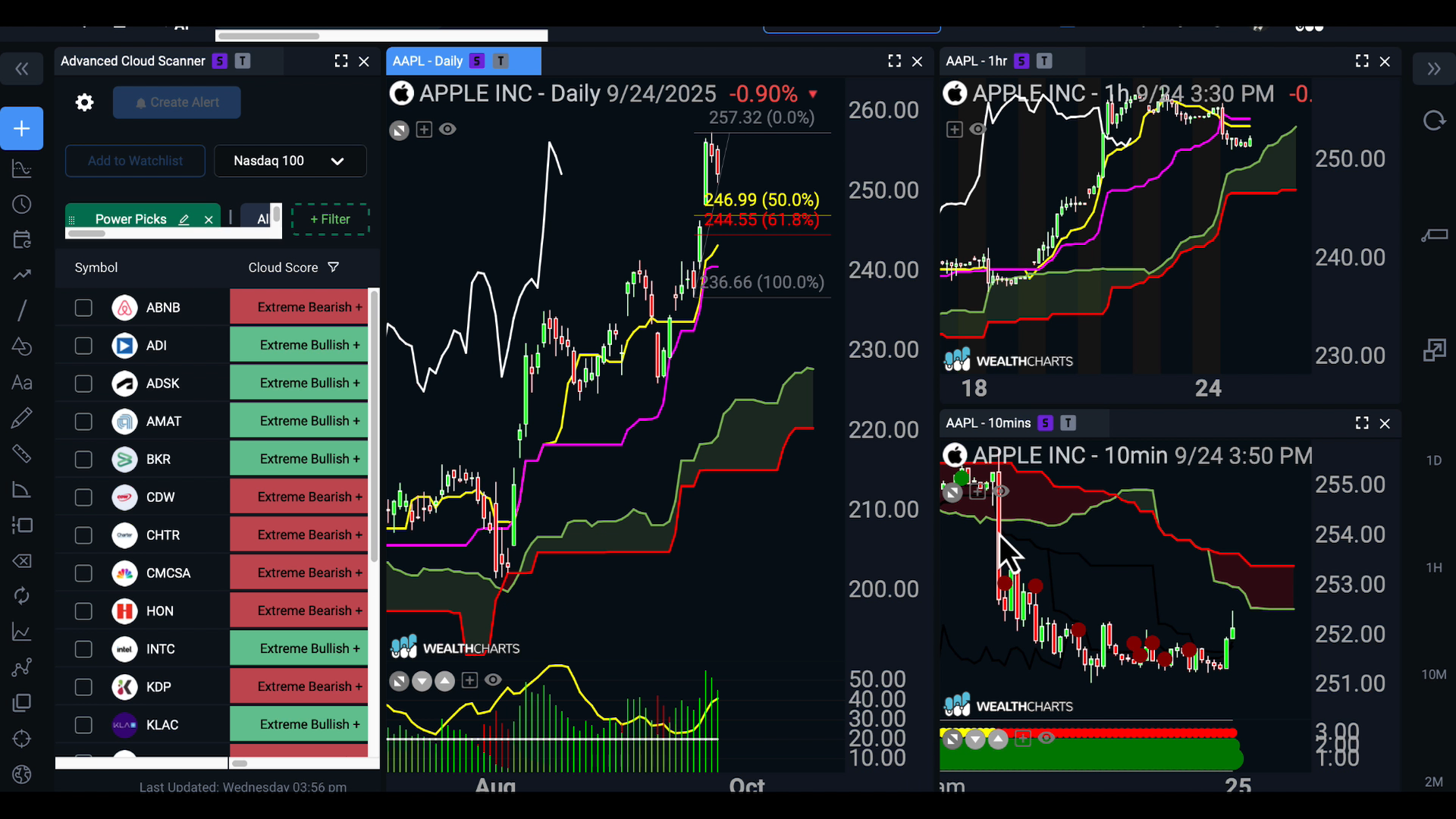Open the Nasdaq 100 dropdown
The image size is (1456, 819).
point(290,161)
